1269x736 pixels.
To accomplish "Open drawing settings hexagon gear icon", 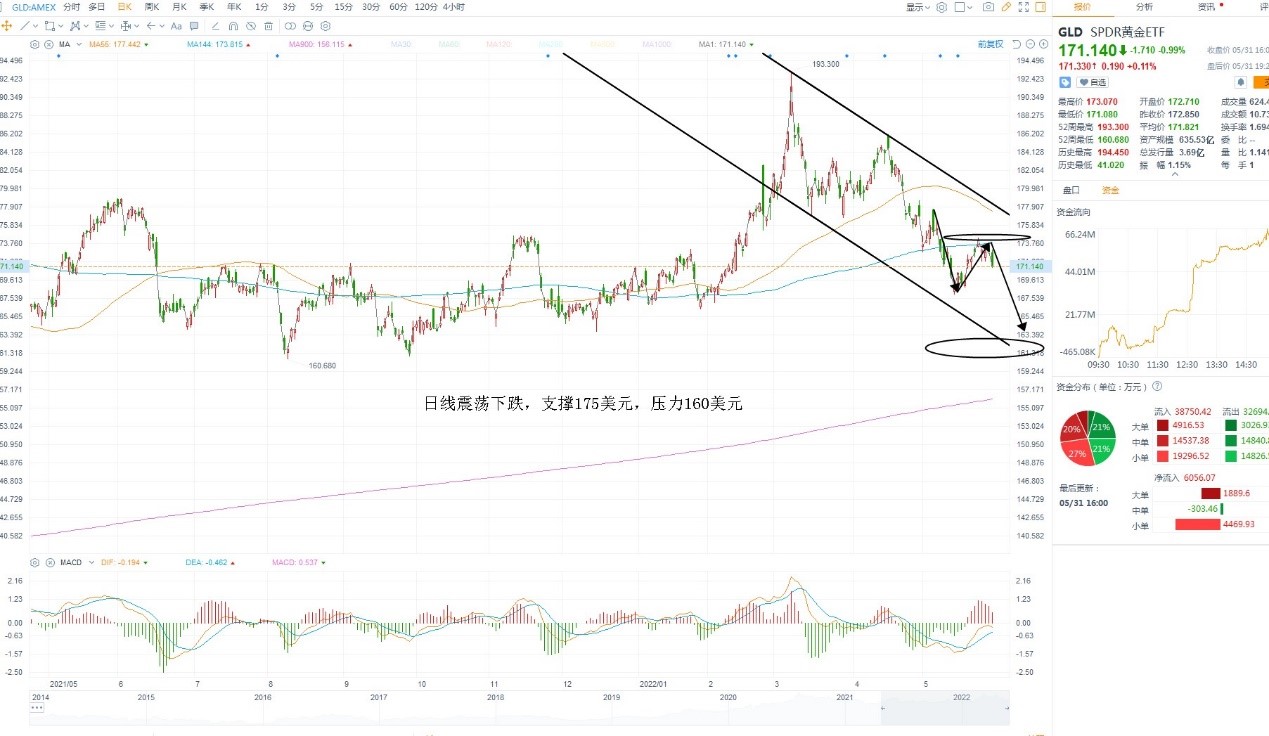I will tap(325, 26).
